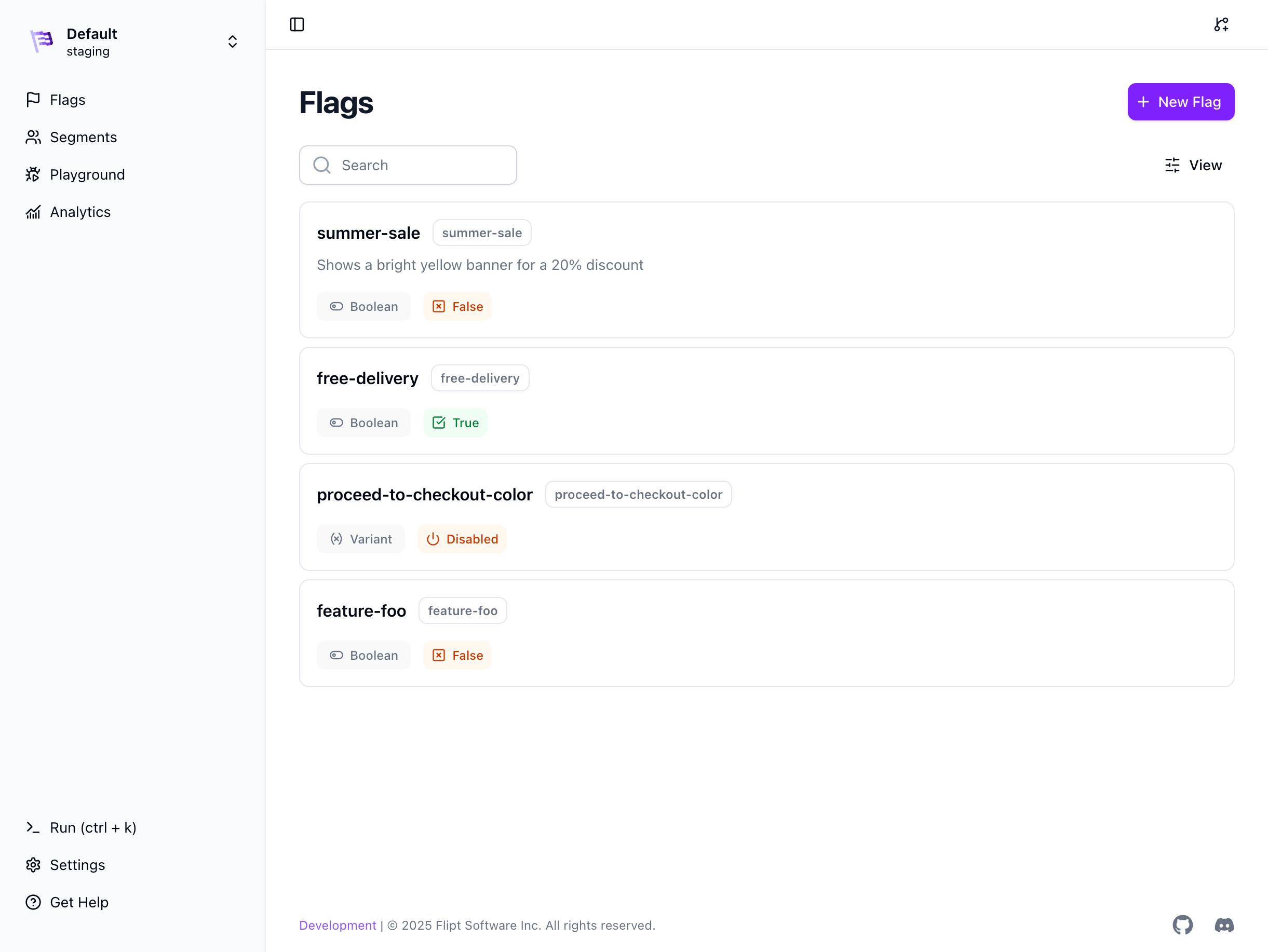Open the View options dropdown
Viewport: 1268px width, 952px height.
point(1193,165)
